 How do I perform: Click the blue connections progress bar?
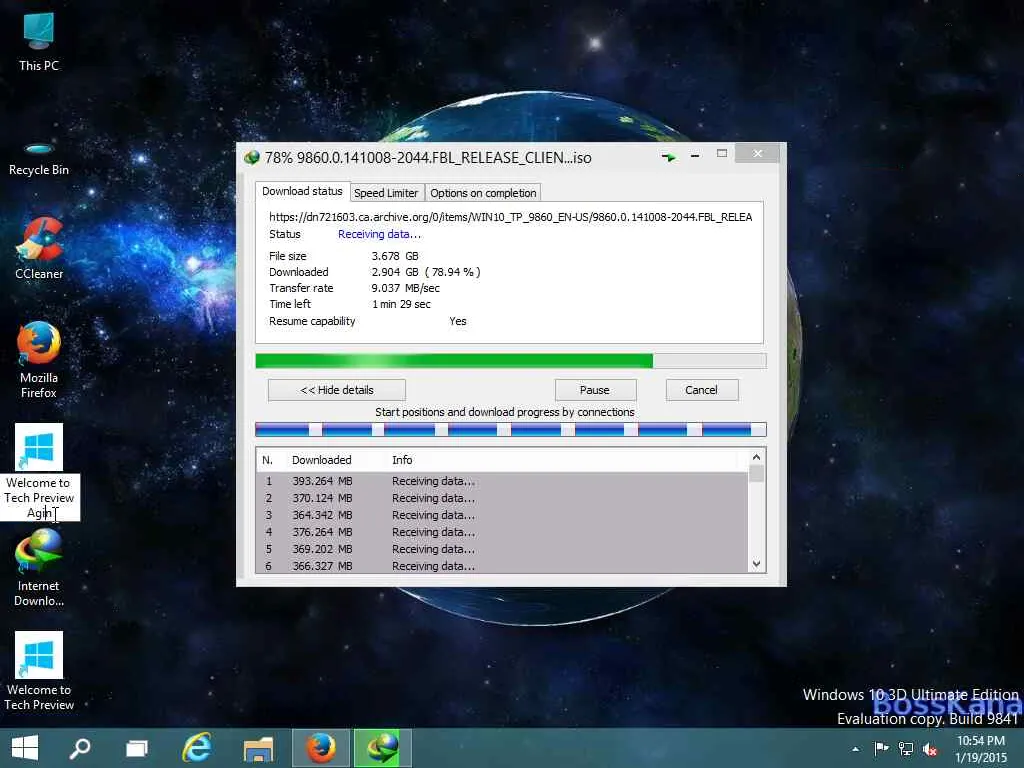pyautogui.click(x=511, y=429)
